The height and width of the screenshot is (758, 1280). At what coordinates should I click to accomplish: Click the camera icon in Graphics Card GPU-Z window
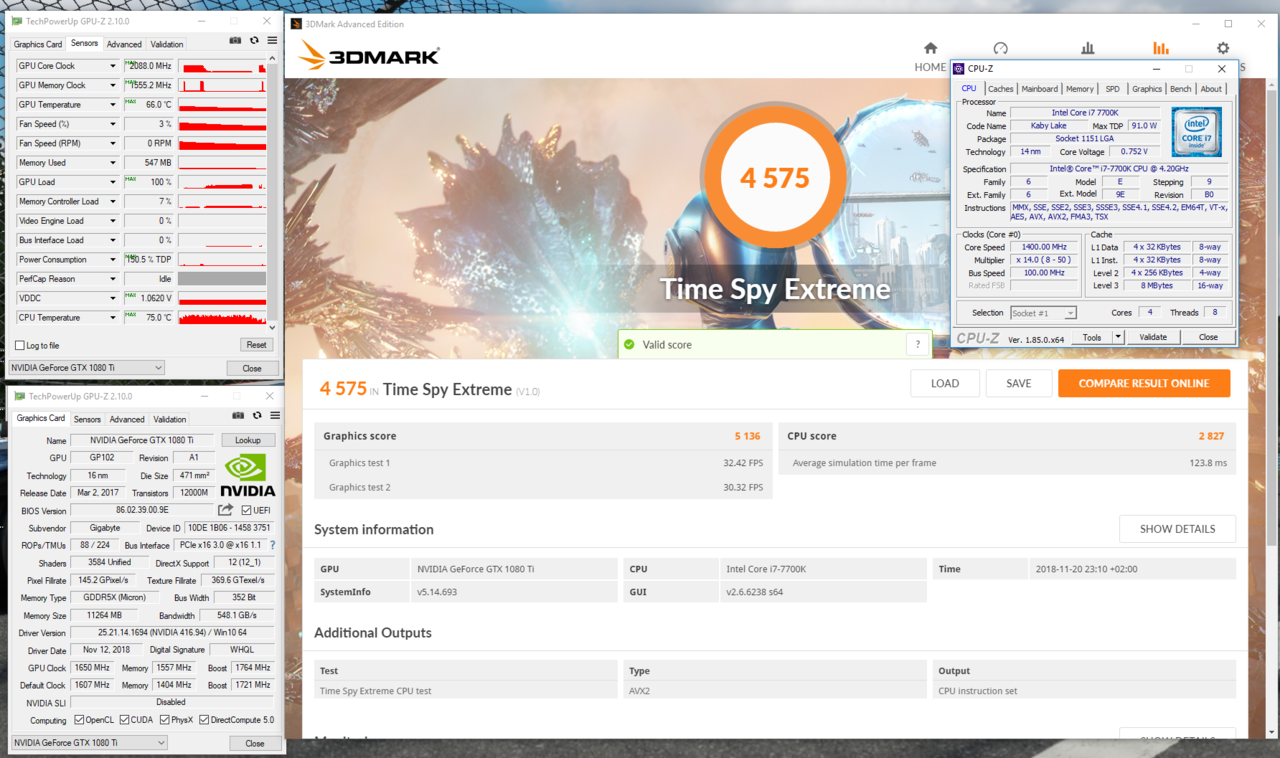(238, 415)
